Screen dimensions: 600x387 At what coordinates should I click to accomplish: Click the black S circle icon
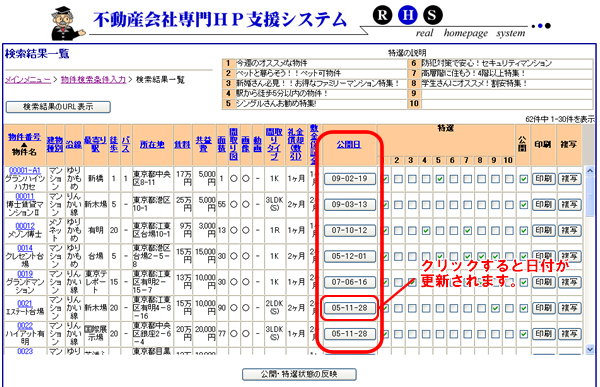tap(433, 15)
